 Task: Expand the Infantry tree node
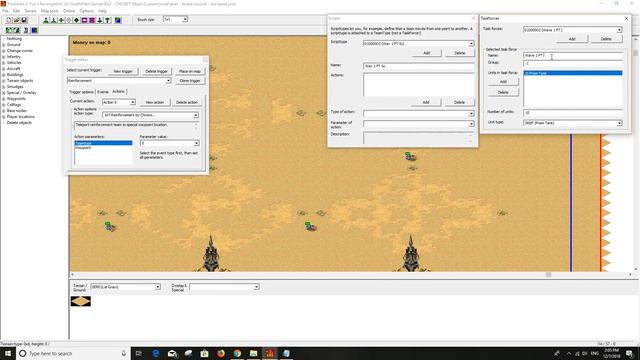4,57
